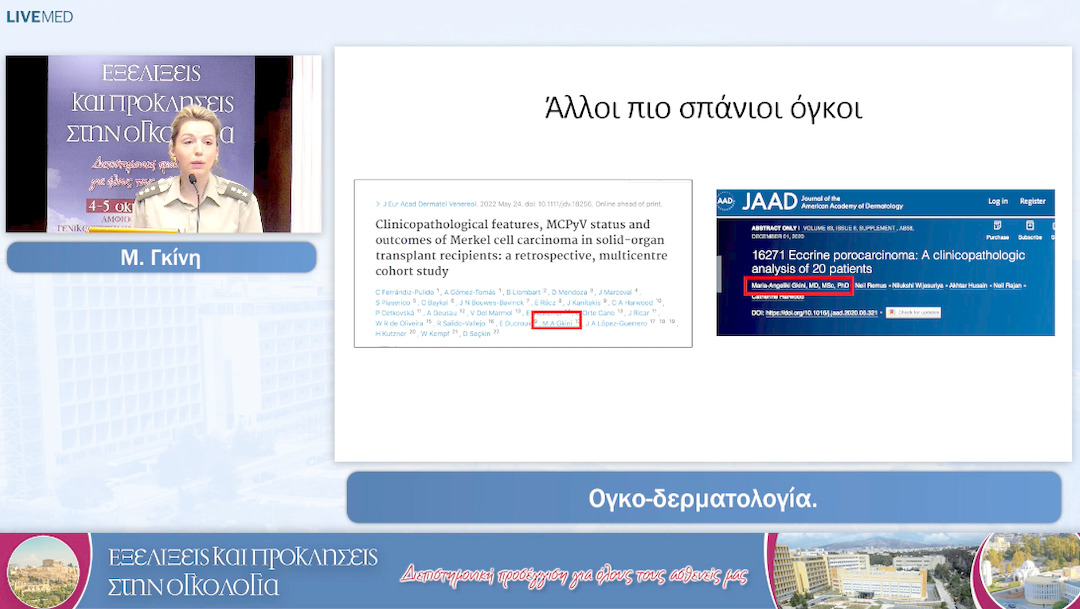Expand the J Eur Acad Dermatol Venereol citation chevron
Viewport: 1080px width, 609px height.
point(378,203)
